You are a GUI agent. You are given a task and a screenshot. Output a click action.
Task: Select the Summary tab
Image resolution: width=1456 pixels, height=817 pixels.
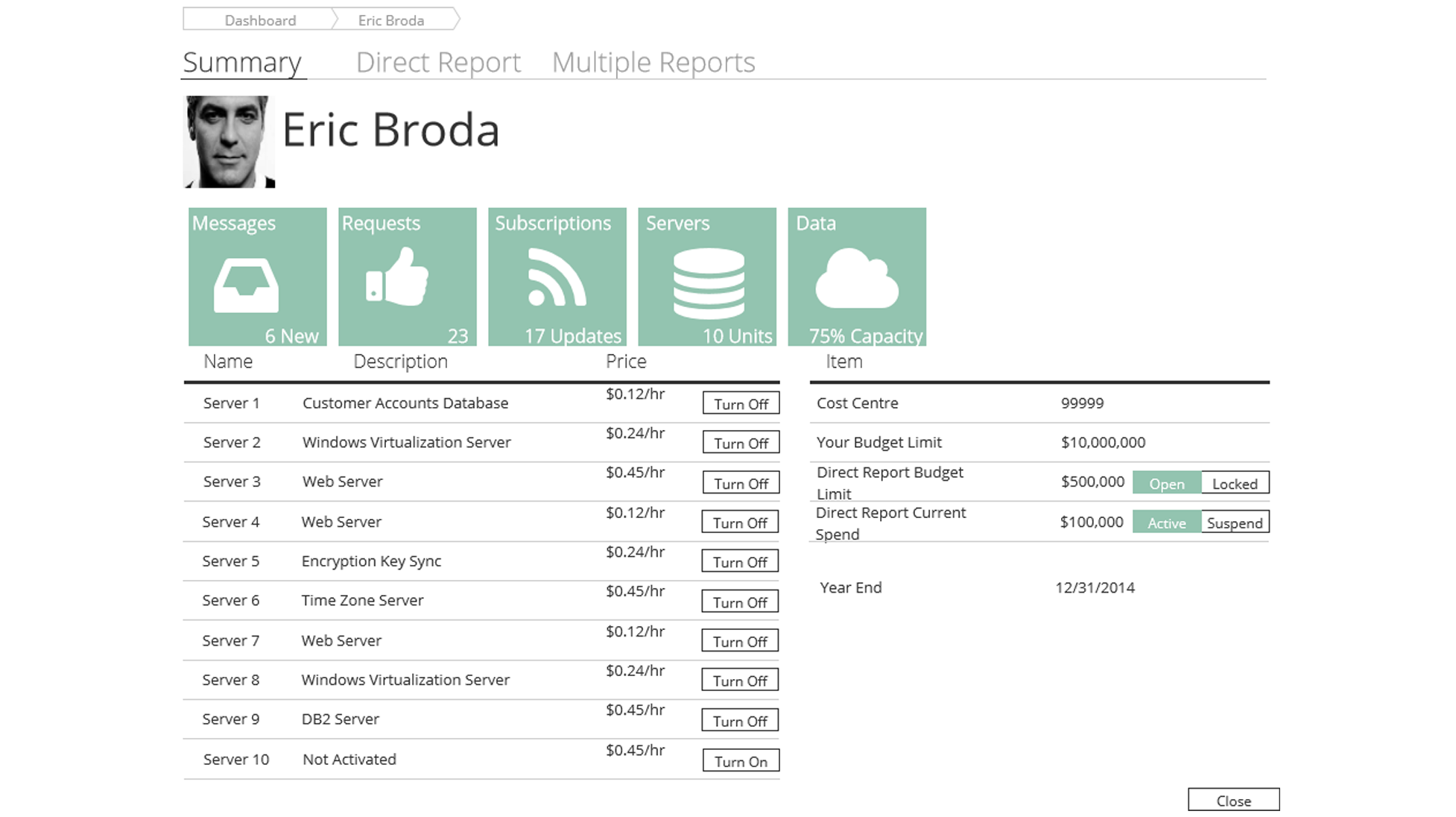click(x=242, y=62)
